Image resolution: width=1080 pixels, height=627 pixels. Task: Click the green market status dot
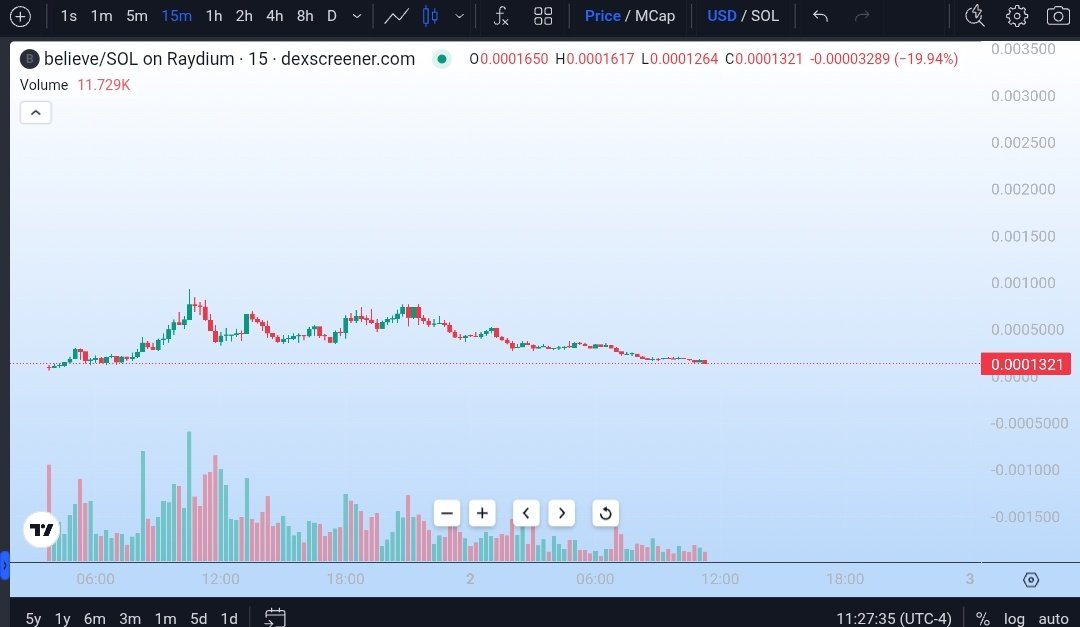[442, 59]
